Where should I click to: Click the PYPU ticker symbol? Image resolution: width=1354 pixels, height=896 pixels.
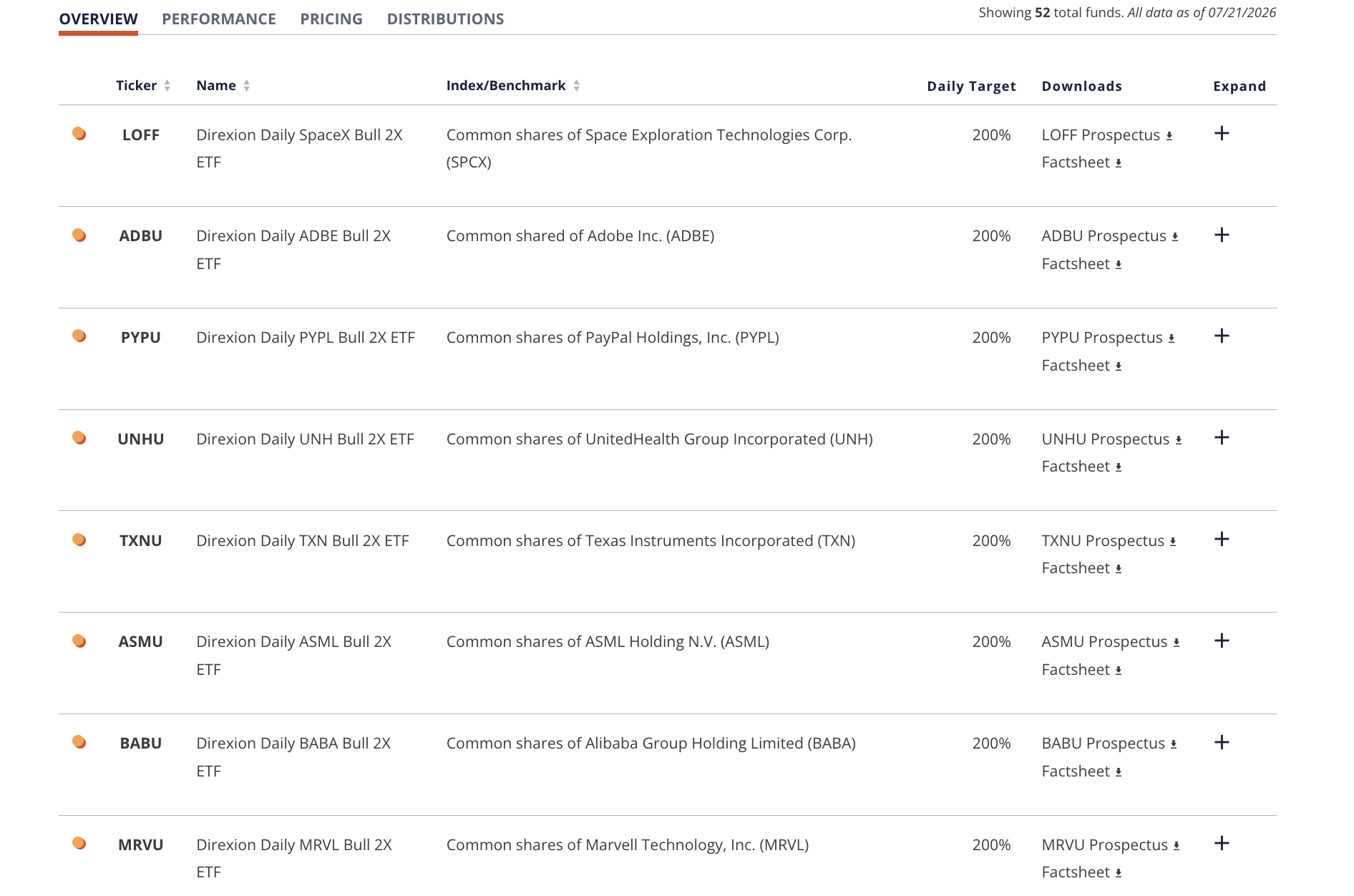pyautogui.click(x=141, y=338)
